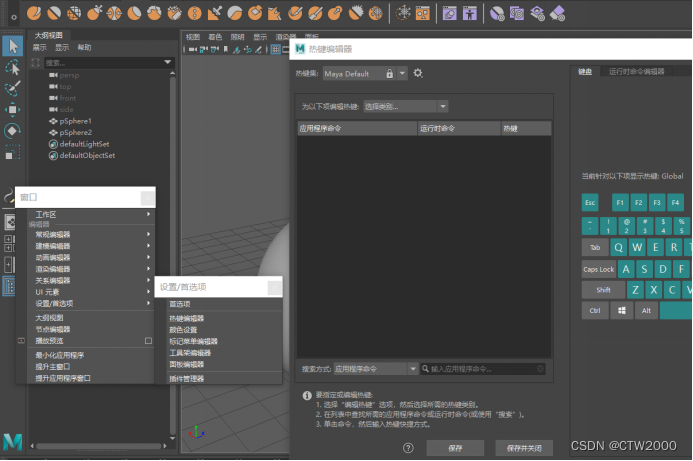Open the hotkey set dropdown arrow

pos(402,73)
